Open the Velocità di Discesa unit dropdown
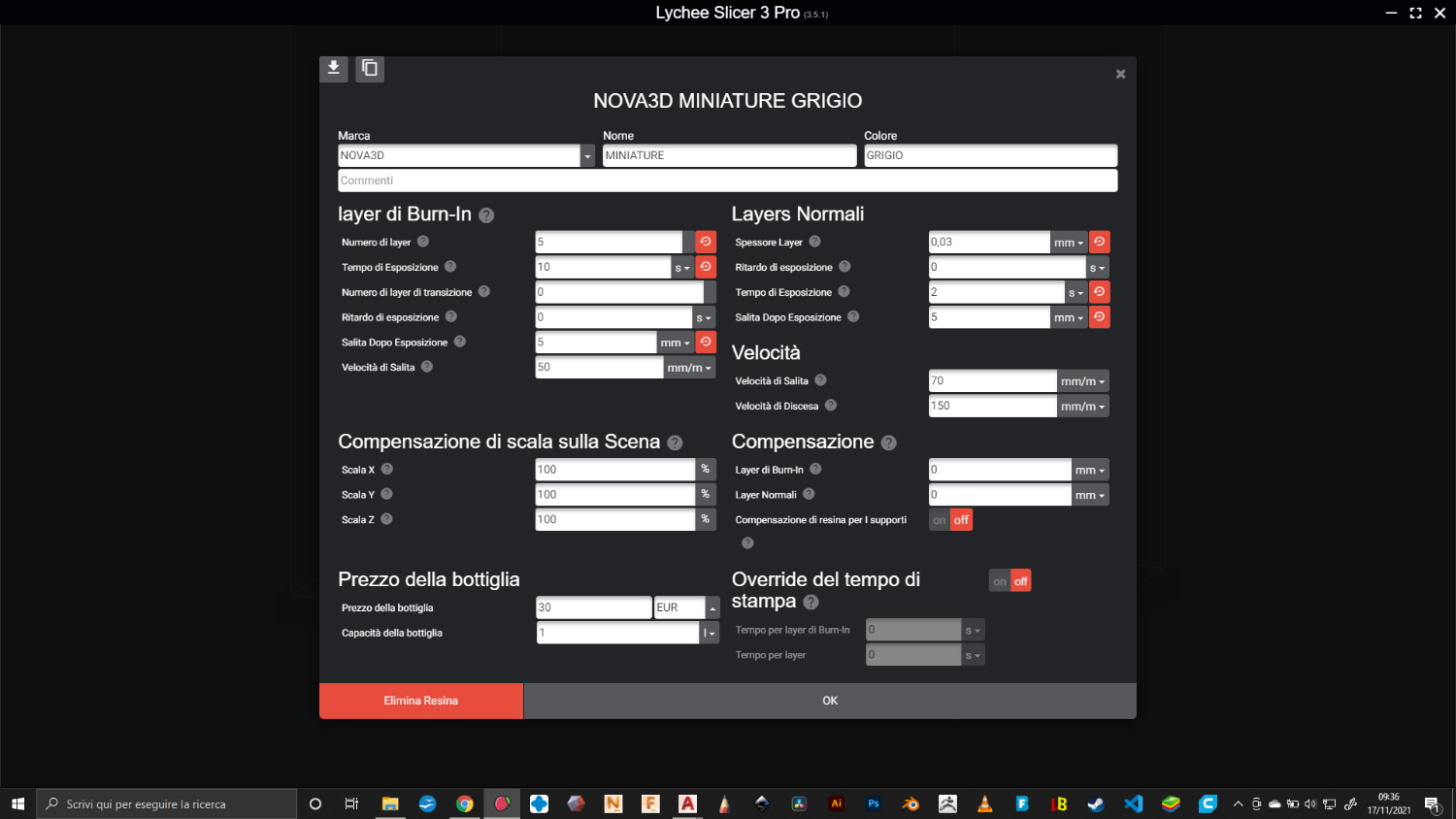This screenshot has width=1456, height=819. pyautogui.click(x=1082, y=407)
